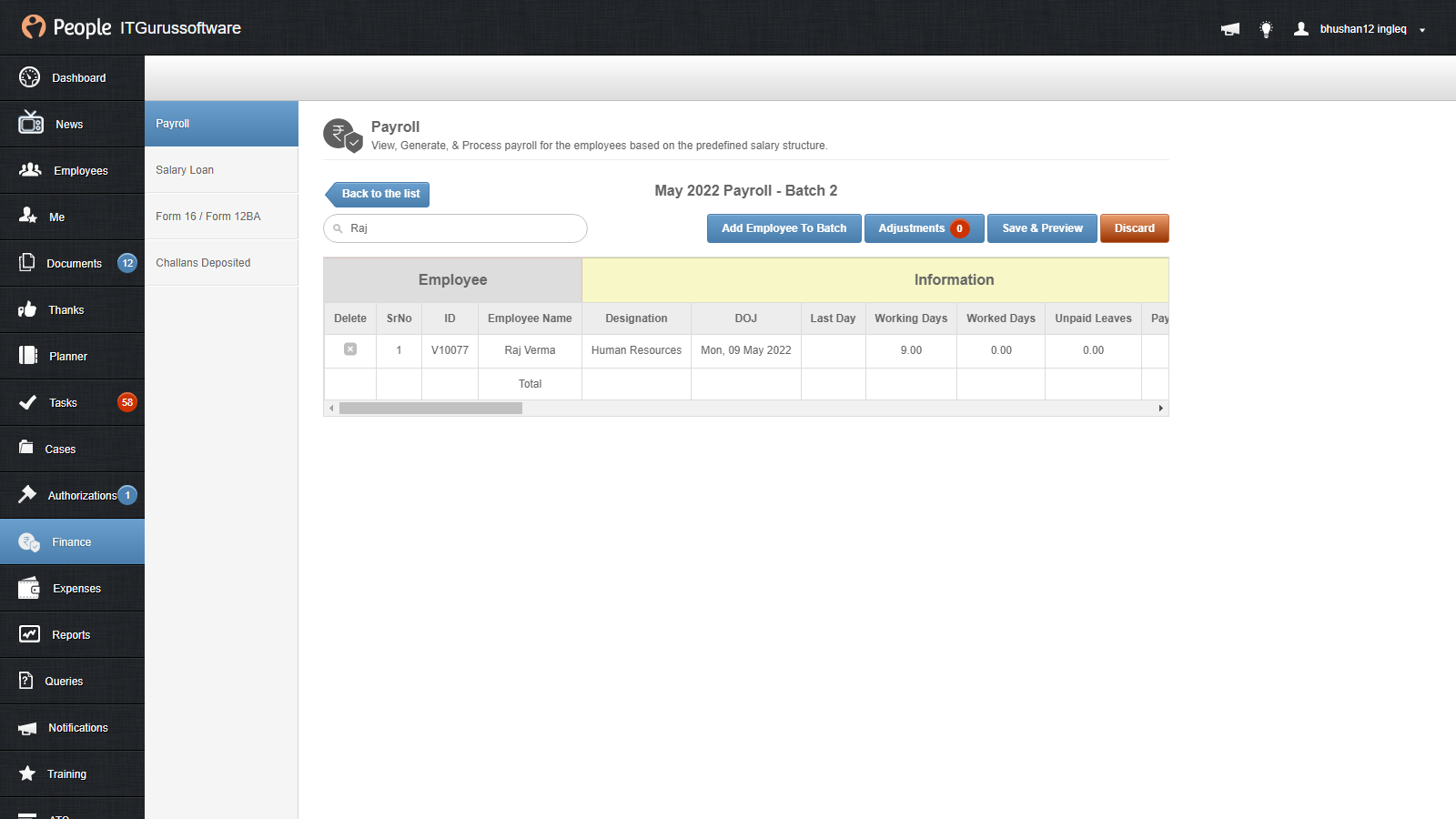Screen dimensions: 1456x819
Task: Click the Unpaid Leaves column header
Action: coord(1093,318)
